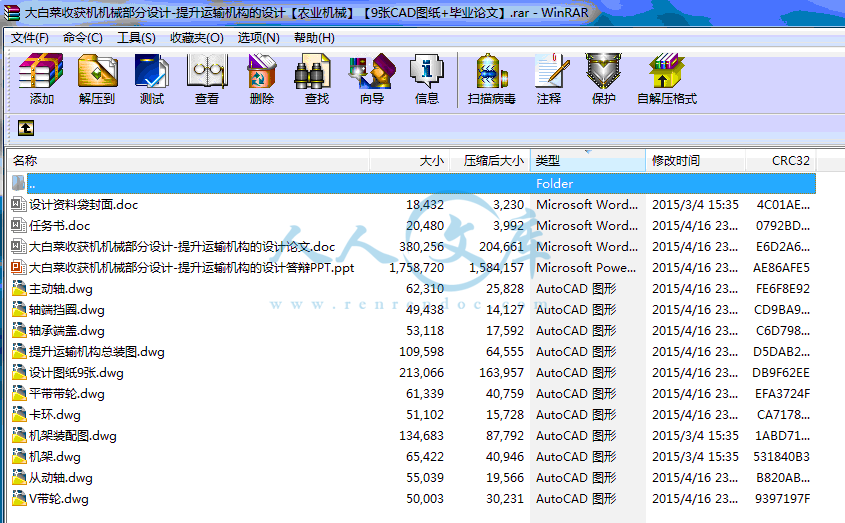Viewport: 845px width, 523px height.
Task: Select the 设计论文.doc file
Action: tap(182, 246)
